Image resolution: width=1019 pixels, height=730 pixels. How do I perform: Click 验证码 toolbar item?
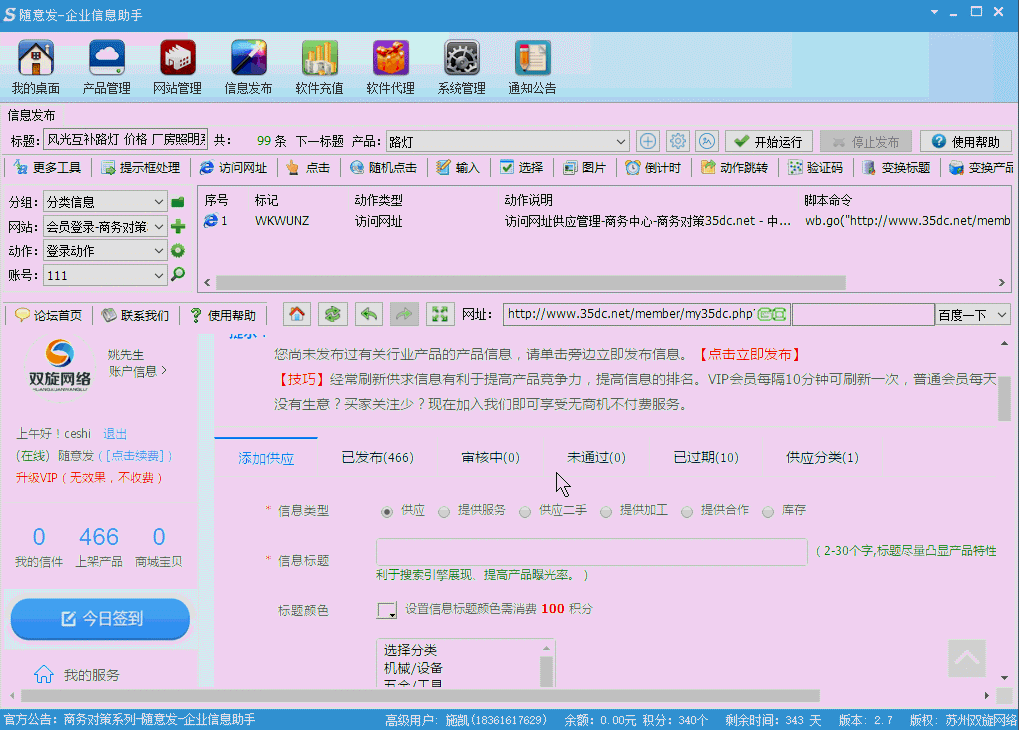click(x=816, y=168)
